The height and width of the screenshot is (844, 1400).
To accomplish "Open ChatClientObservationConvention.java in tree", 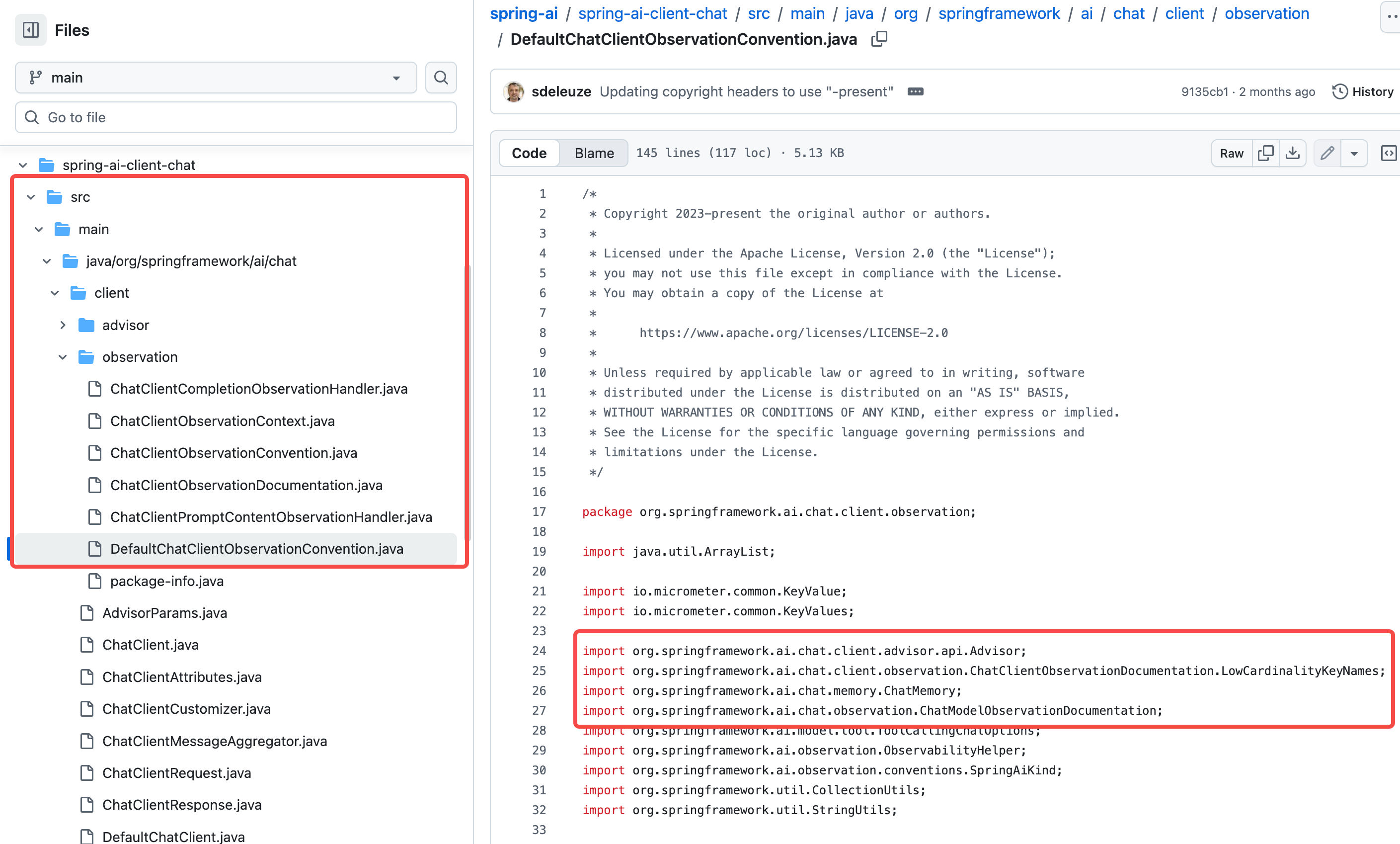I will tap(233, 453).
